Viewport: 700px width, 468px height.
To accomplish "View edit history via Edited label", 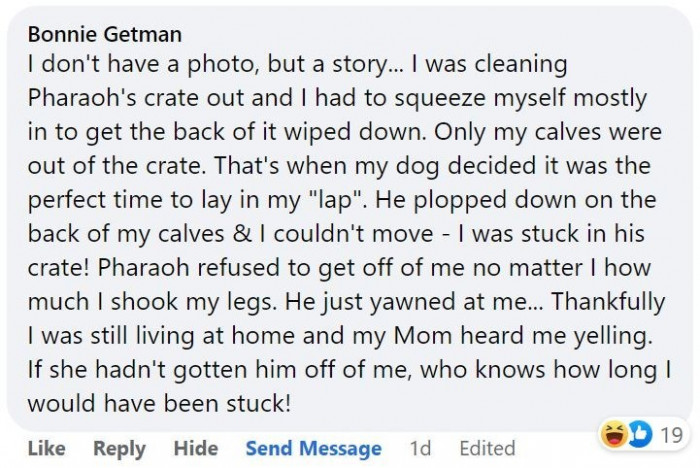I will pyautogui.click(x=487, y=449).
